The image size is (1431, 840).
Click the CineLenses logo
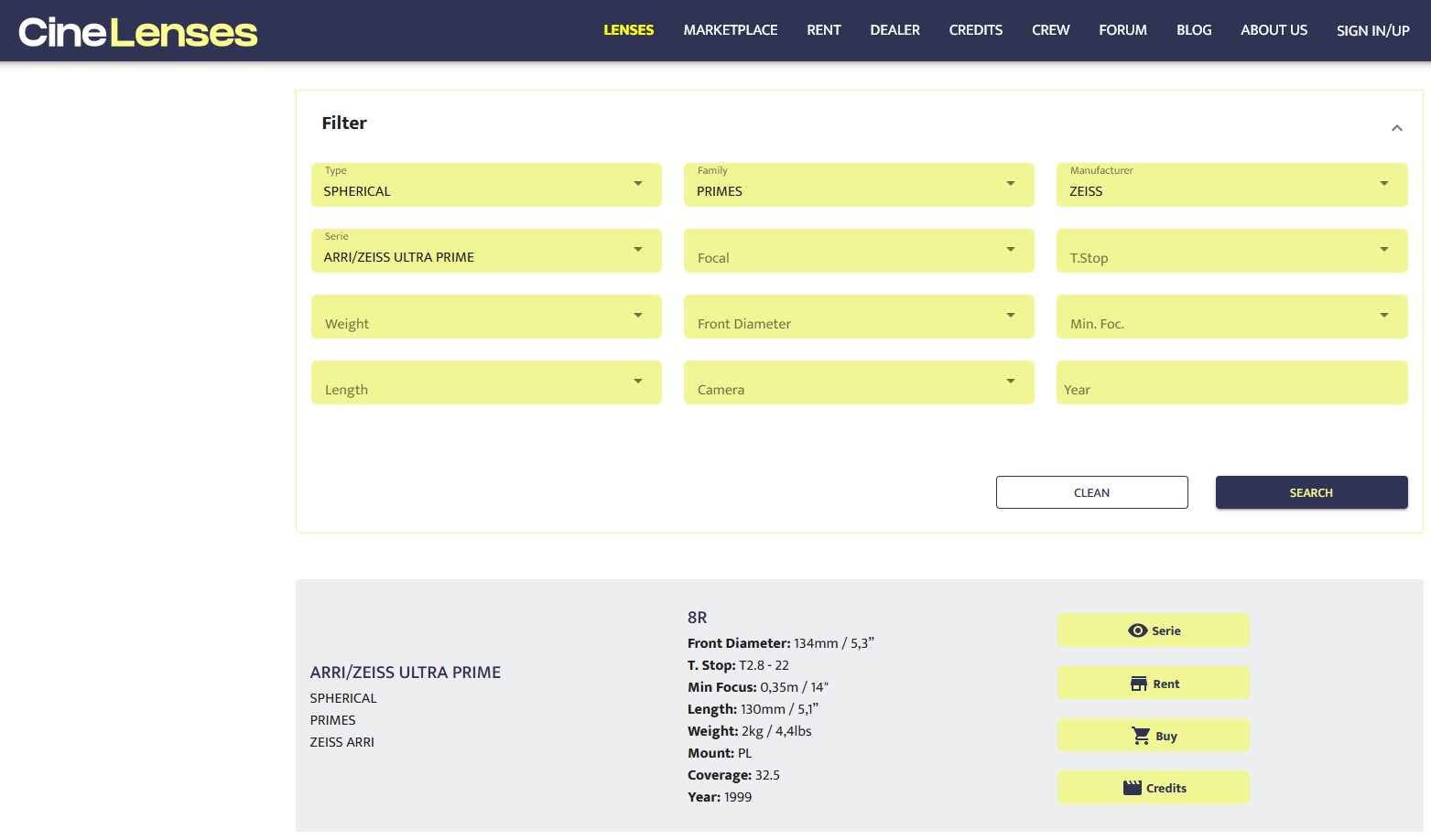(138, 32)
